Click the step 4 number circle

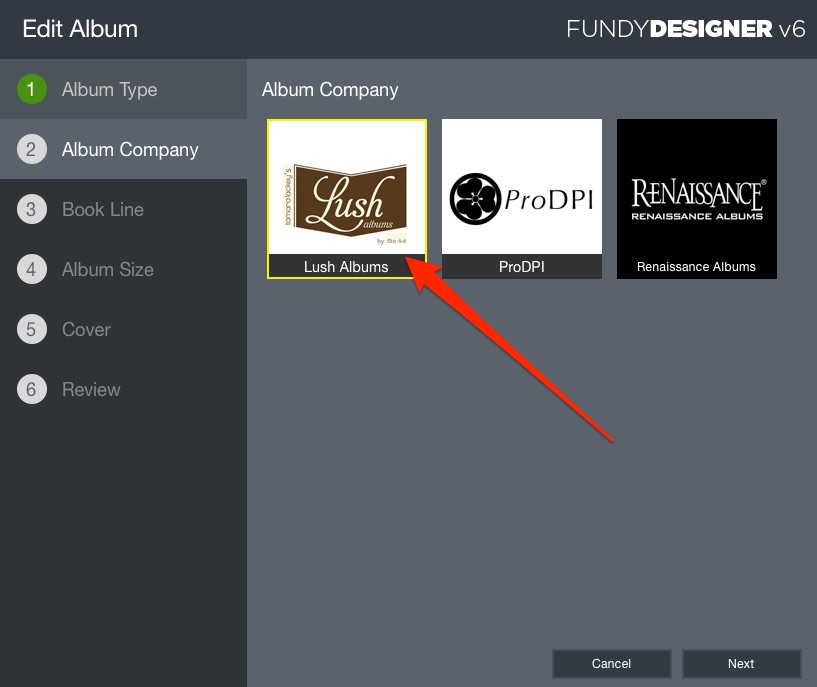click(32, 269)
